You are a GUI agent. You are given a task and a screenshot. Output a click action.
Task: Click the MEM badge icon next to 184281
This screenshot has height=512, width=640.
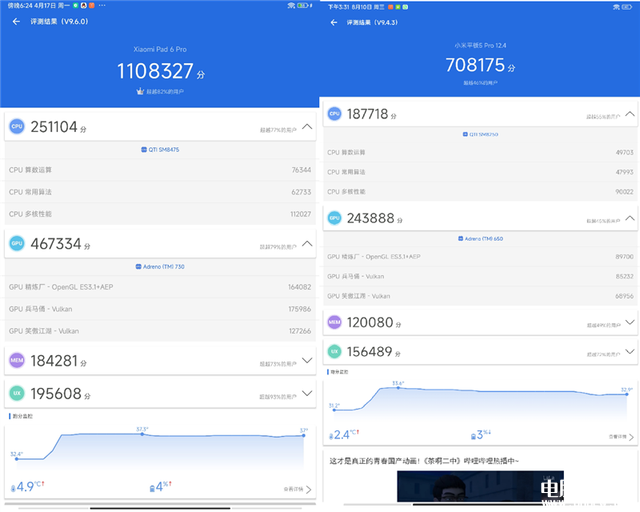(17, 360)
